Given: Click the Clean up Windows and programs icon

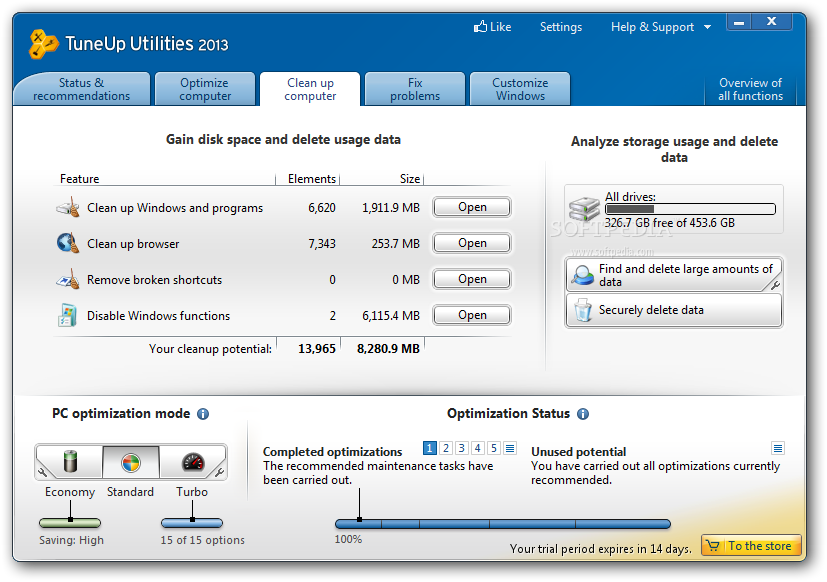Looking at the screenshot, I should tap(68, 207).
